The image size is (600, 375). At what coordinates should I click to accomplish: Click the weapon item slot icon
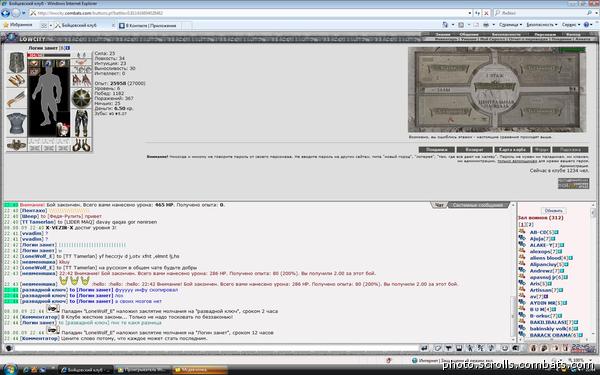[x=16, y=99]
